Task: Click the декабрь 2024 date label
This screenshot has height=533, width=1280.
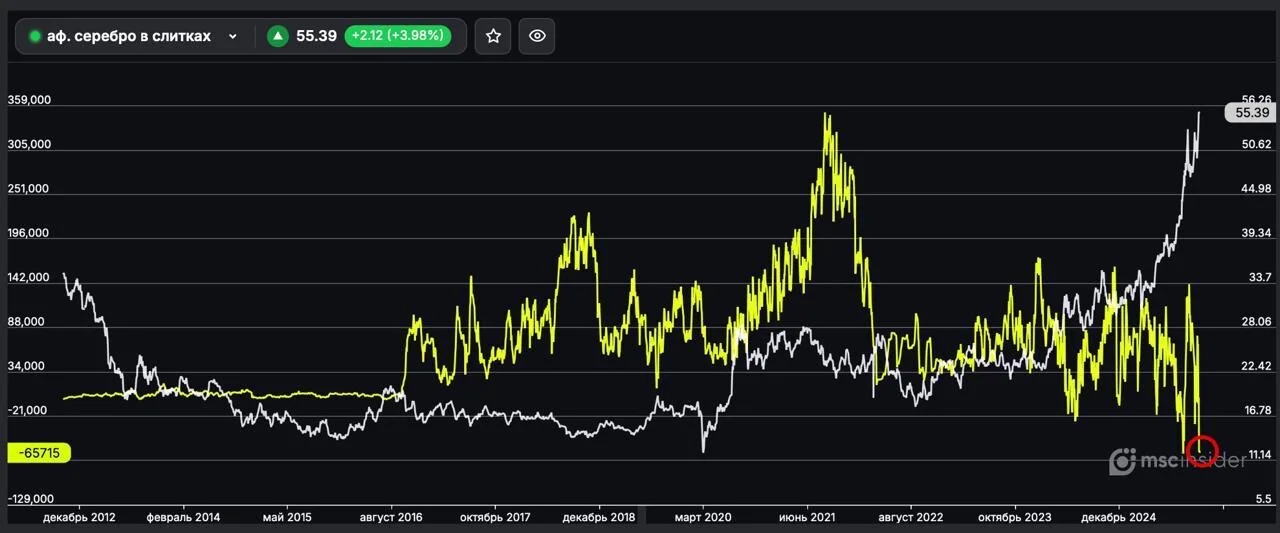Action: click(1119, 518)
